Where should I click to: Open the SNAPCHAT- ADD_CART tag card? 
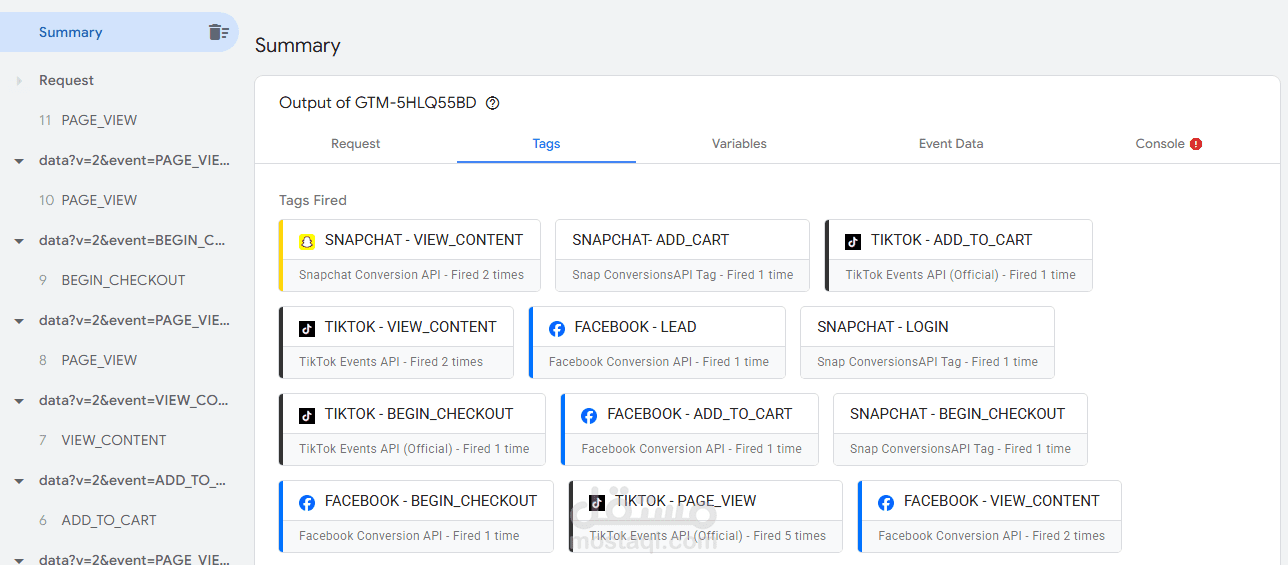coord(682,255)
